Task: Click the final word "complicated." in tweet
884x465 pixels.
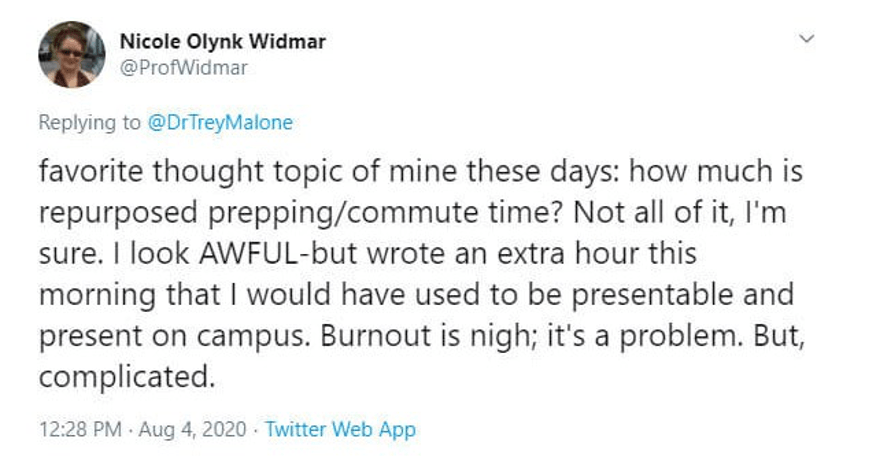Action: point(127,377)
